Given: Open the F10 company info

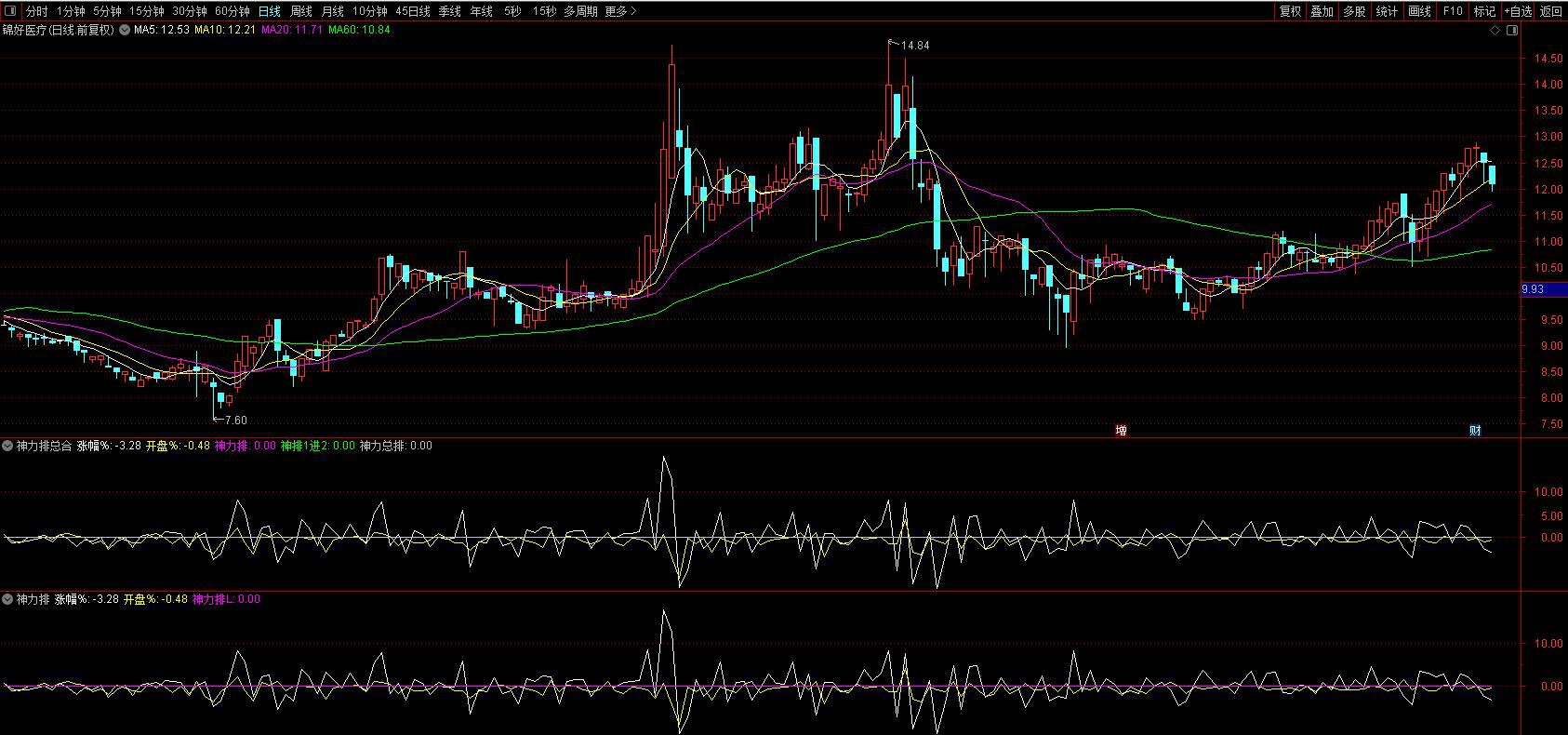Looking at the screenshot, I should pyautogui.click(x=1453, y=11).
